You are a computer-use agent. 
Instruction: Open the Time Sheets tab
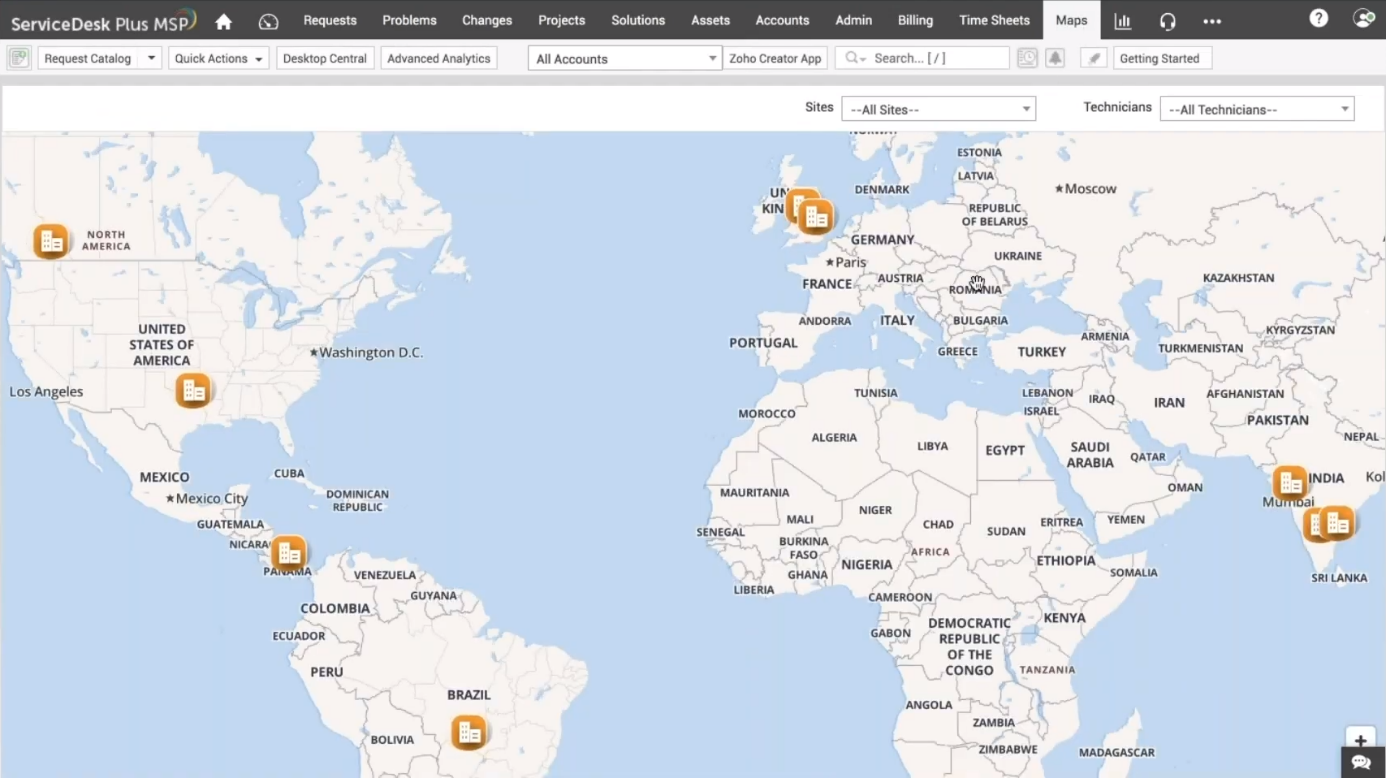point(994,20)
